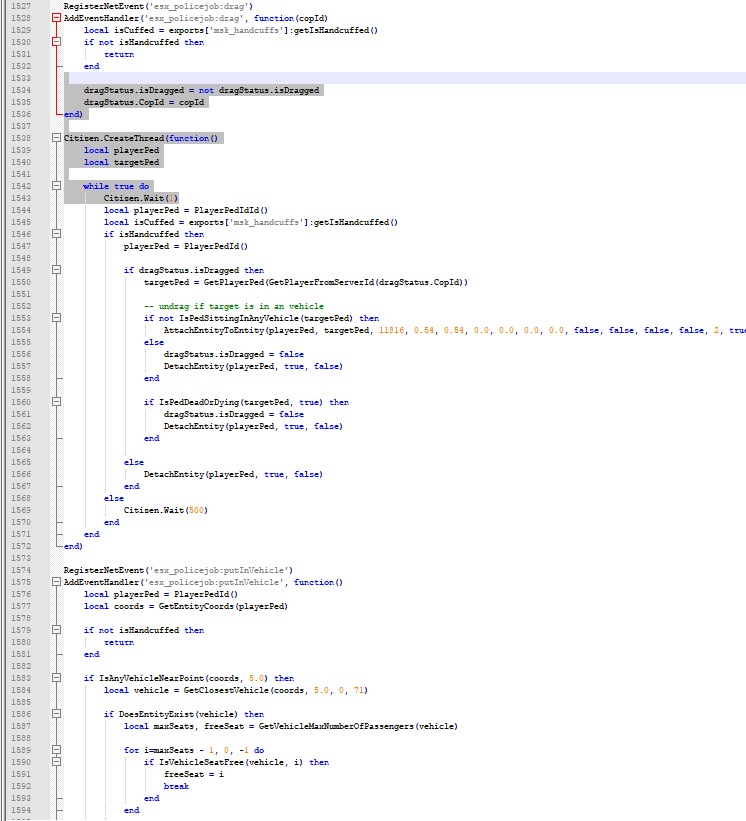
Task: Collapse the IsVehicleSeatFree if block
Action: click(x=56, y=763)
